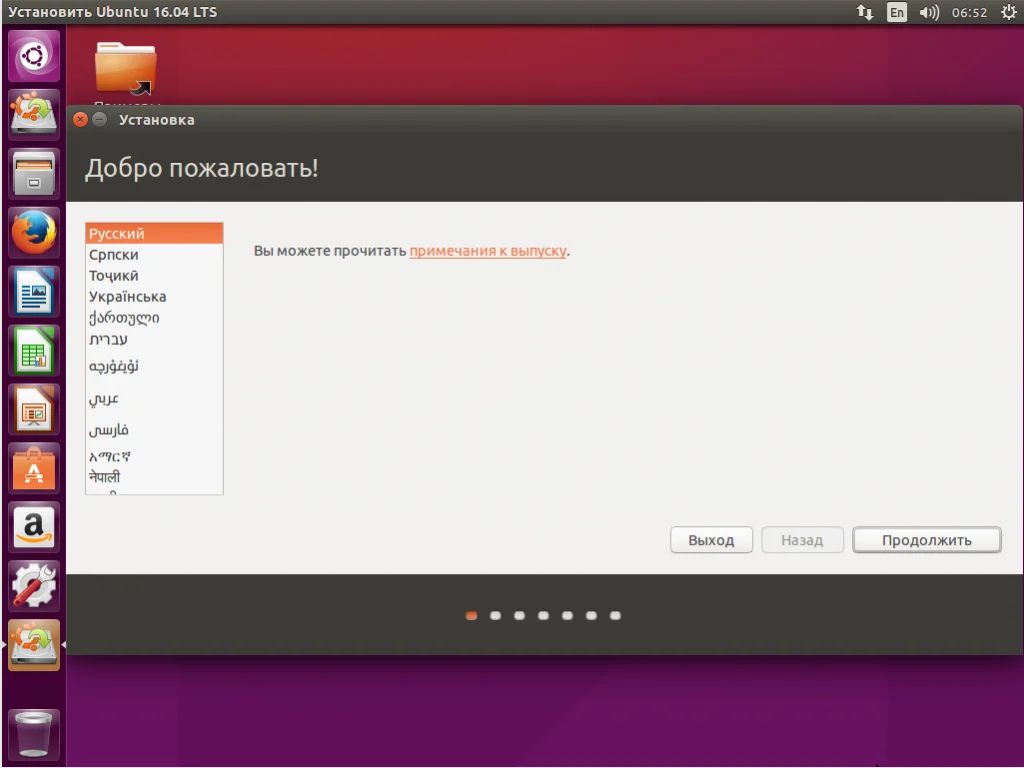Select Uyghur ئۇيغۇرچە language entry

(154, 366)
